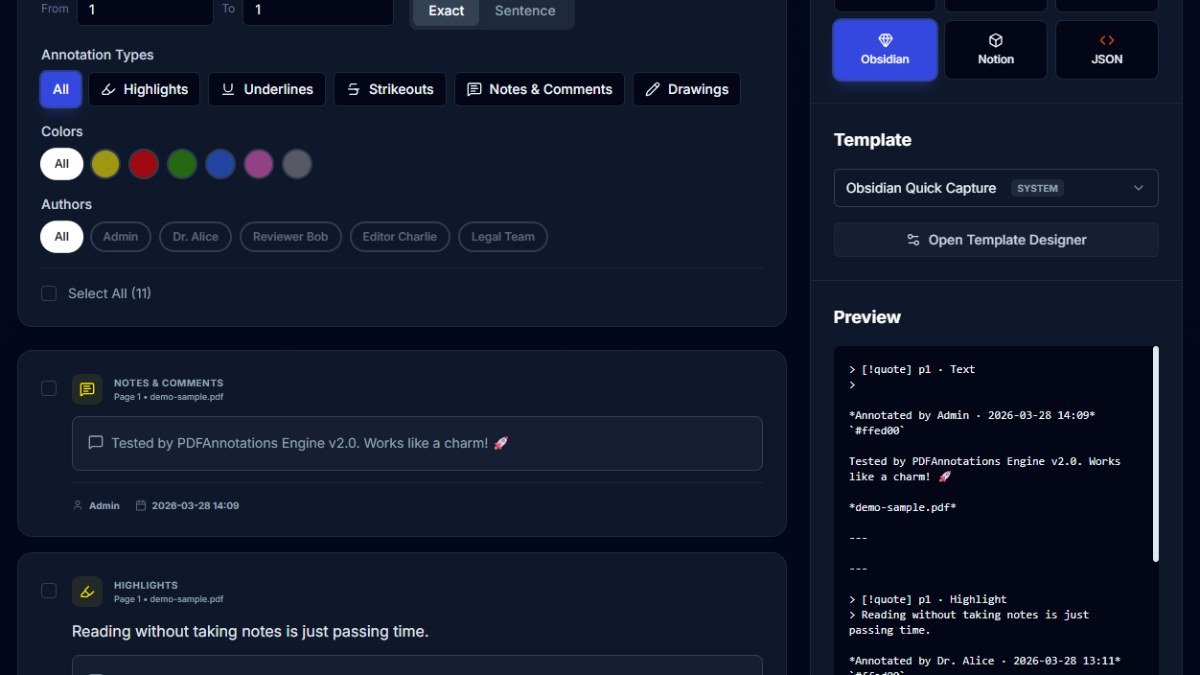Click the To page number field
Screen dimensions: 1200x675
coord(318,11)
